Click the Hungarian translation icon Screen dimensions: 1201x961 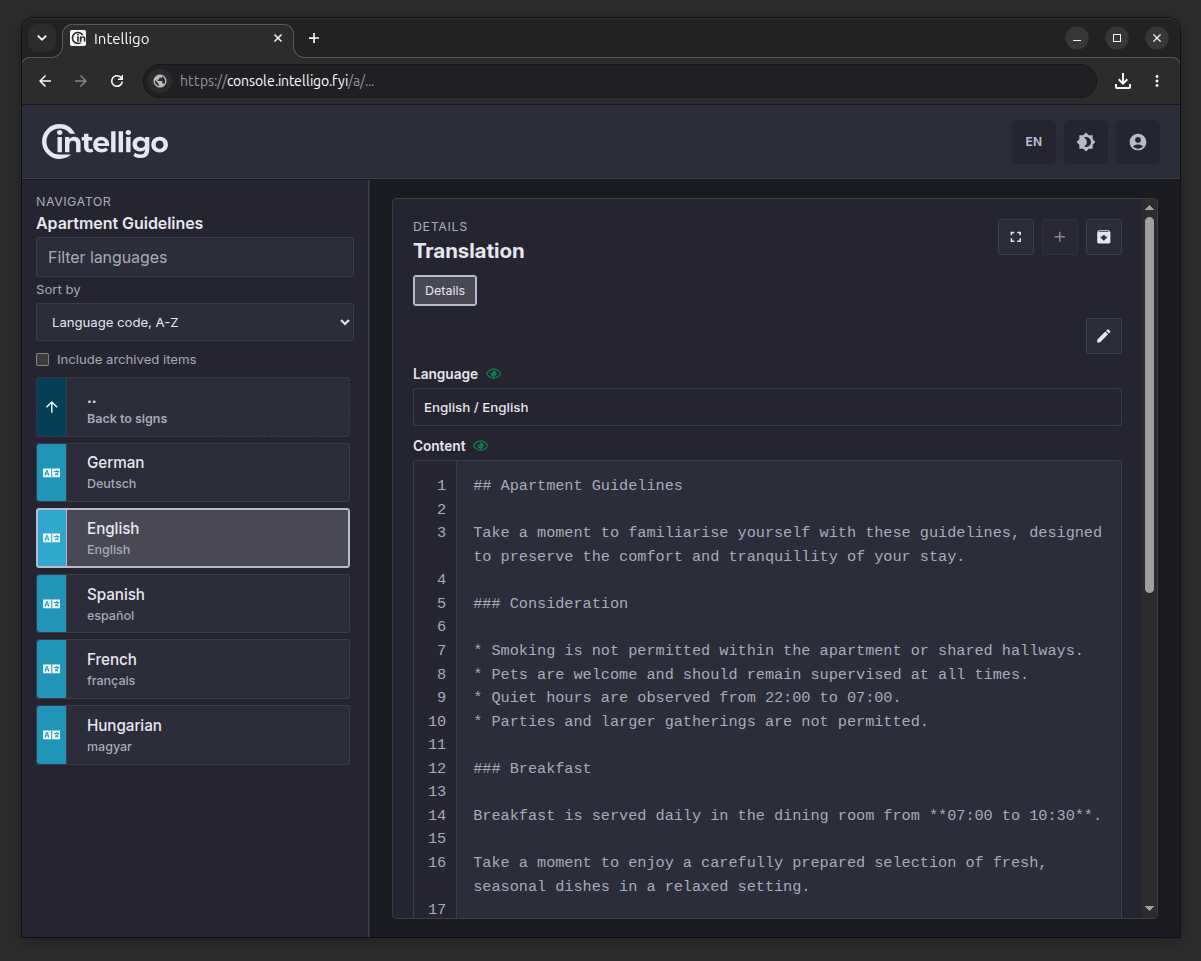(52, 735)
